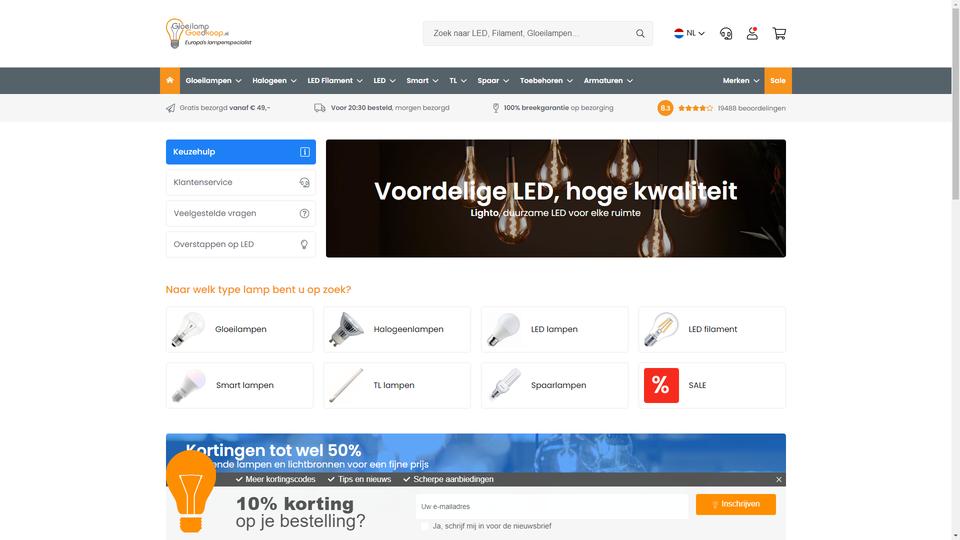
Task: Click the Inschrijven button
Action: pyautogui.click(x=735, y=504)
